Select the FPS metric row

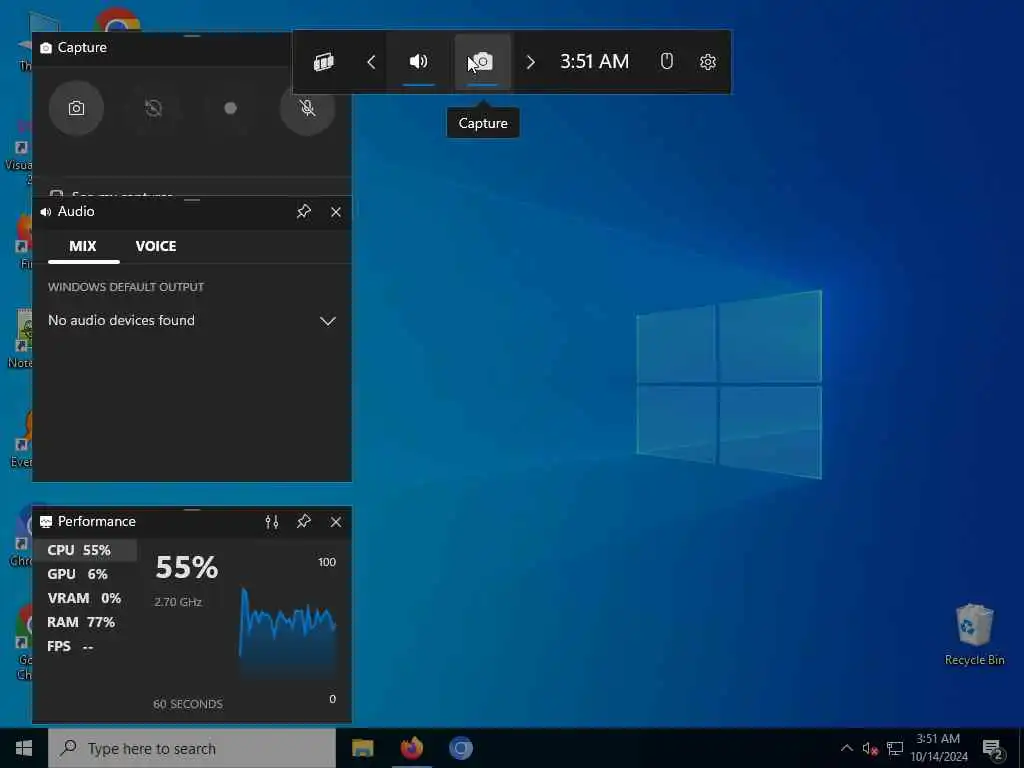click(x=86, y=646)
